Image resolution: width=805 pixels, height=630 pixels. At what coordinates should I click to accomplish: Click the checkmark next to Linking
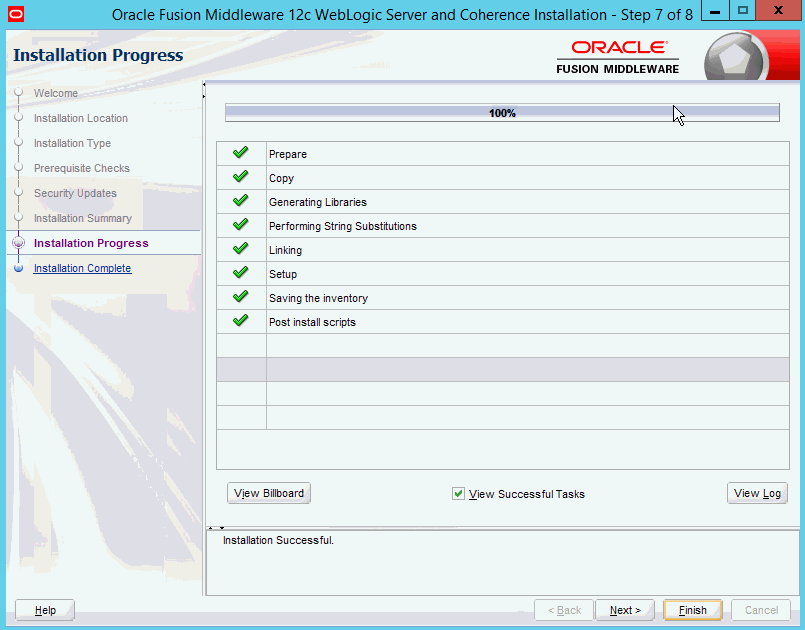(240, 250)
